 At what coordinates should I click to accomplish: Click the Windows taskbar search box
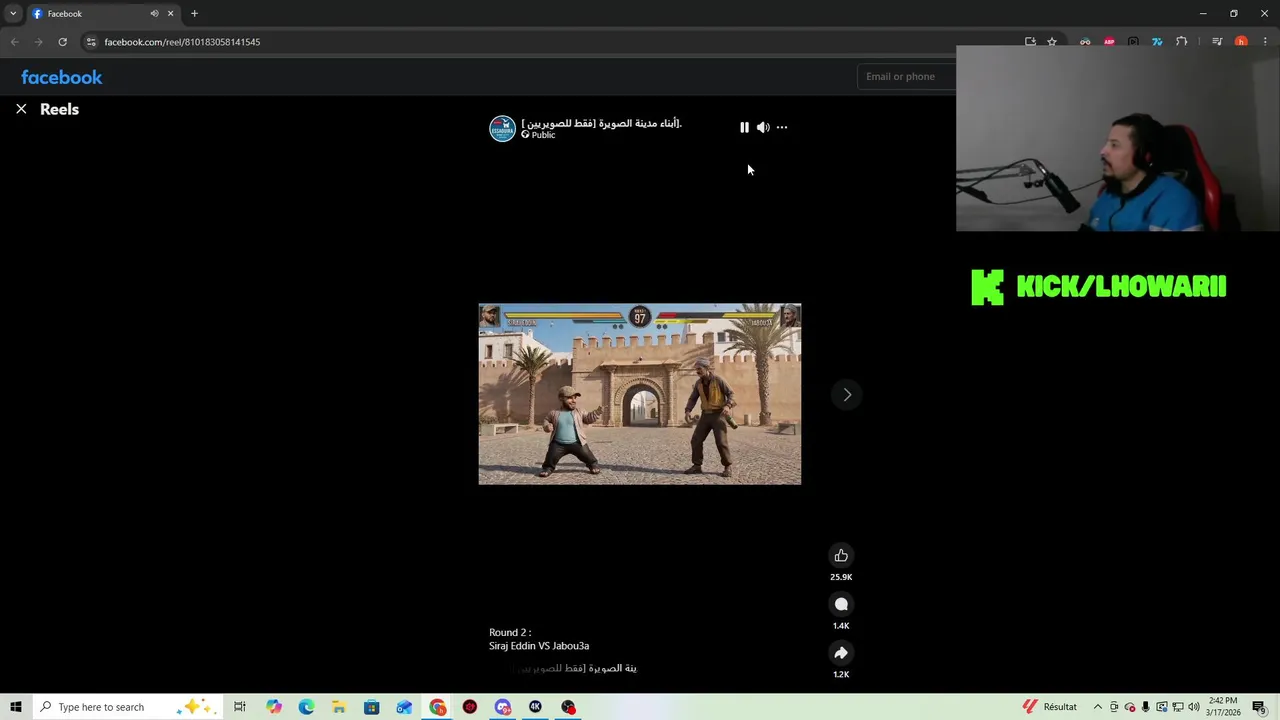[x=128, y=707]
